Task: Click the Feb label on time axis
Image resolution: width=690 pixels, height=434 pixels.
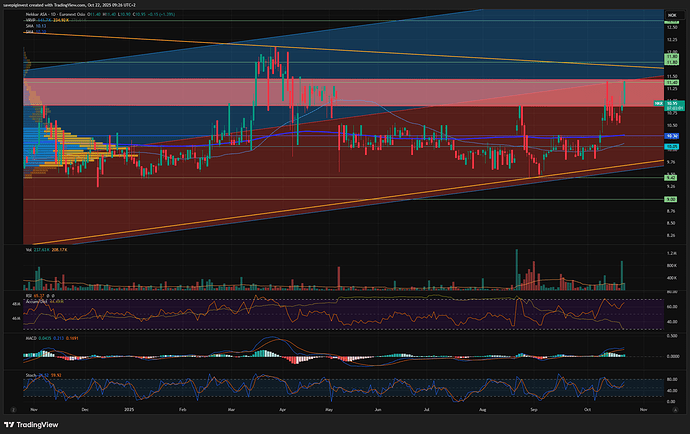Action: 183,409
